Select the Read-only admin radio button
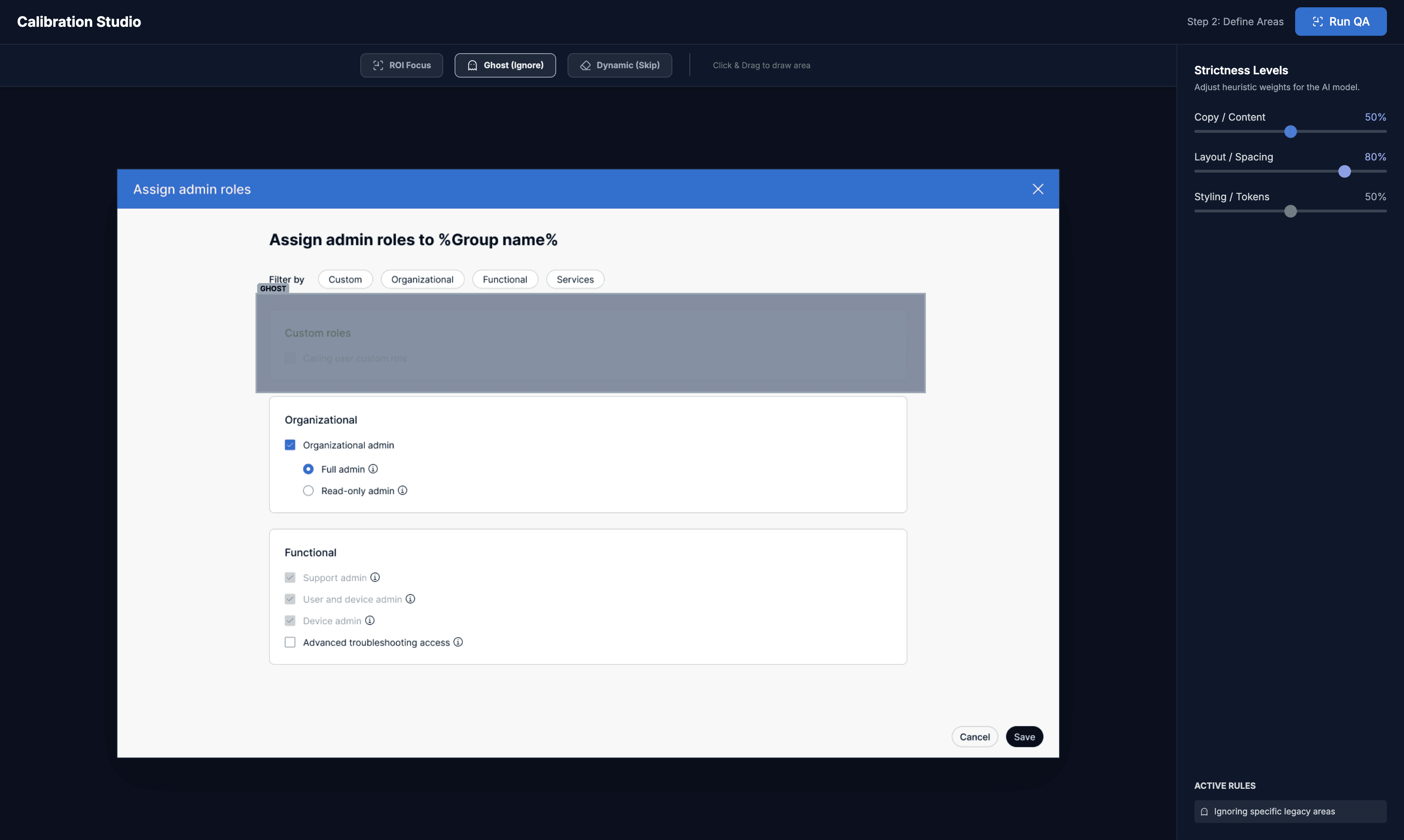This screenshot has width=1404, height=840. click(x=308, y=491)
